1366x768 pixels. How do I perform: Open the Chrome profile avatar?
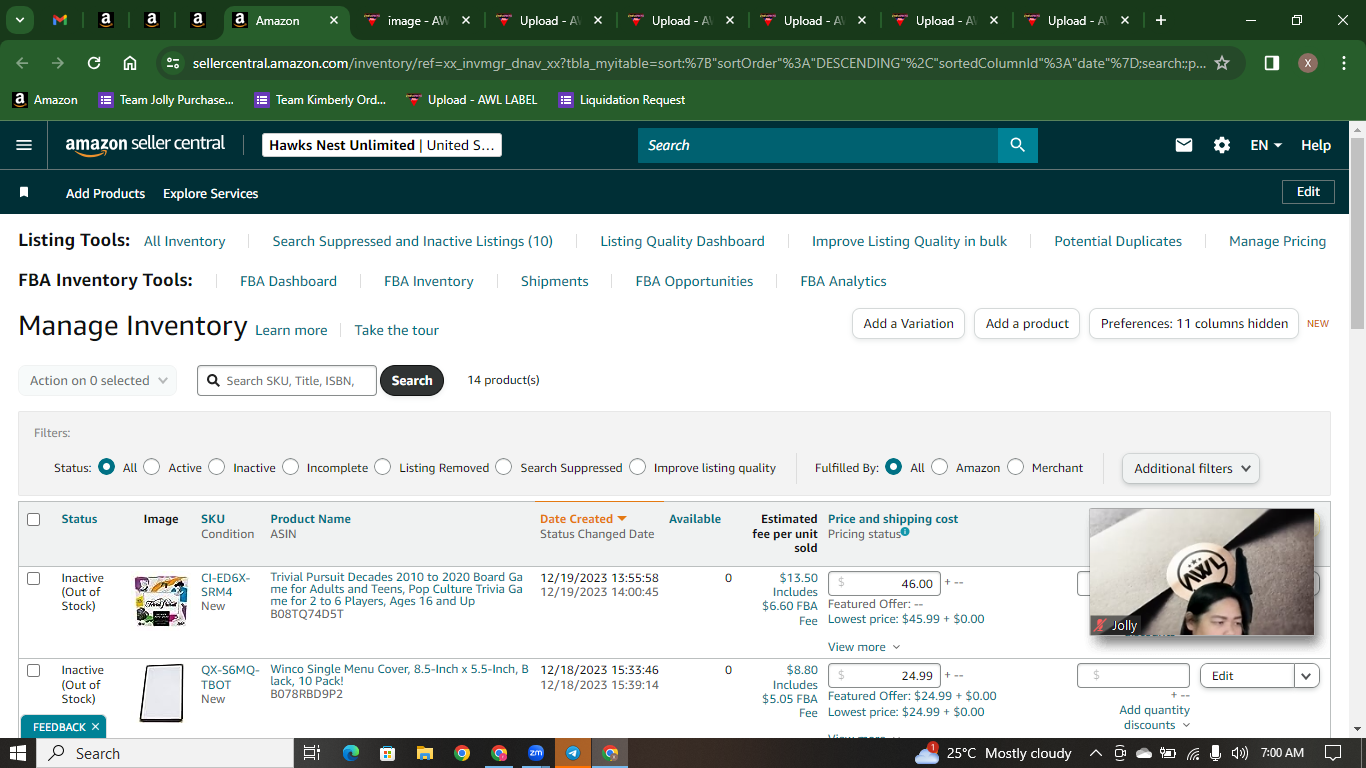(1308, 63)
